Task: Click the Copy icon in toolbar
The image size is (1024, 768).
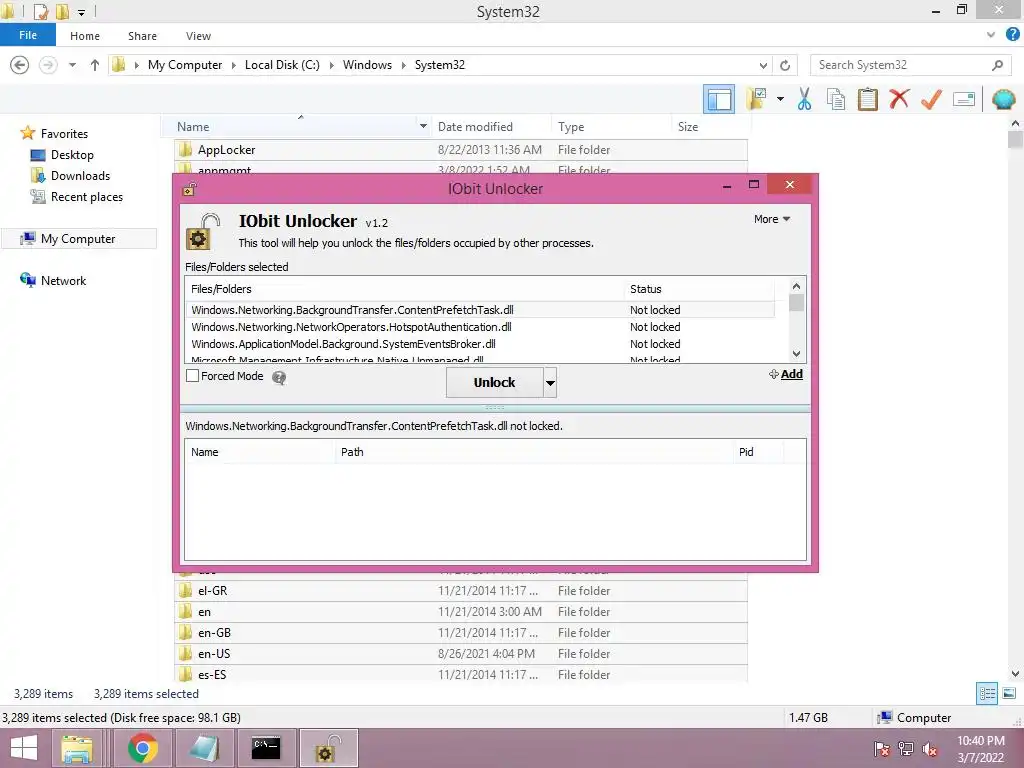Action: [x=836, y=99]
